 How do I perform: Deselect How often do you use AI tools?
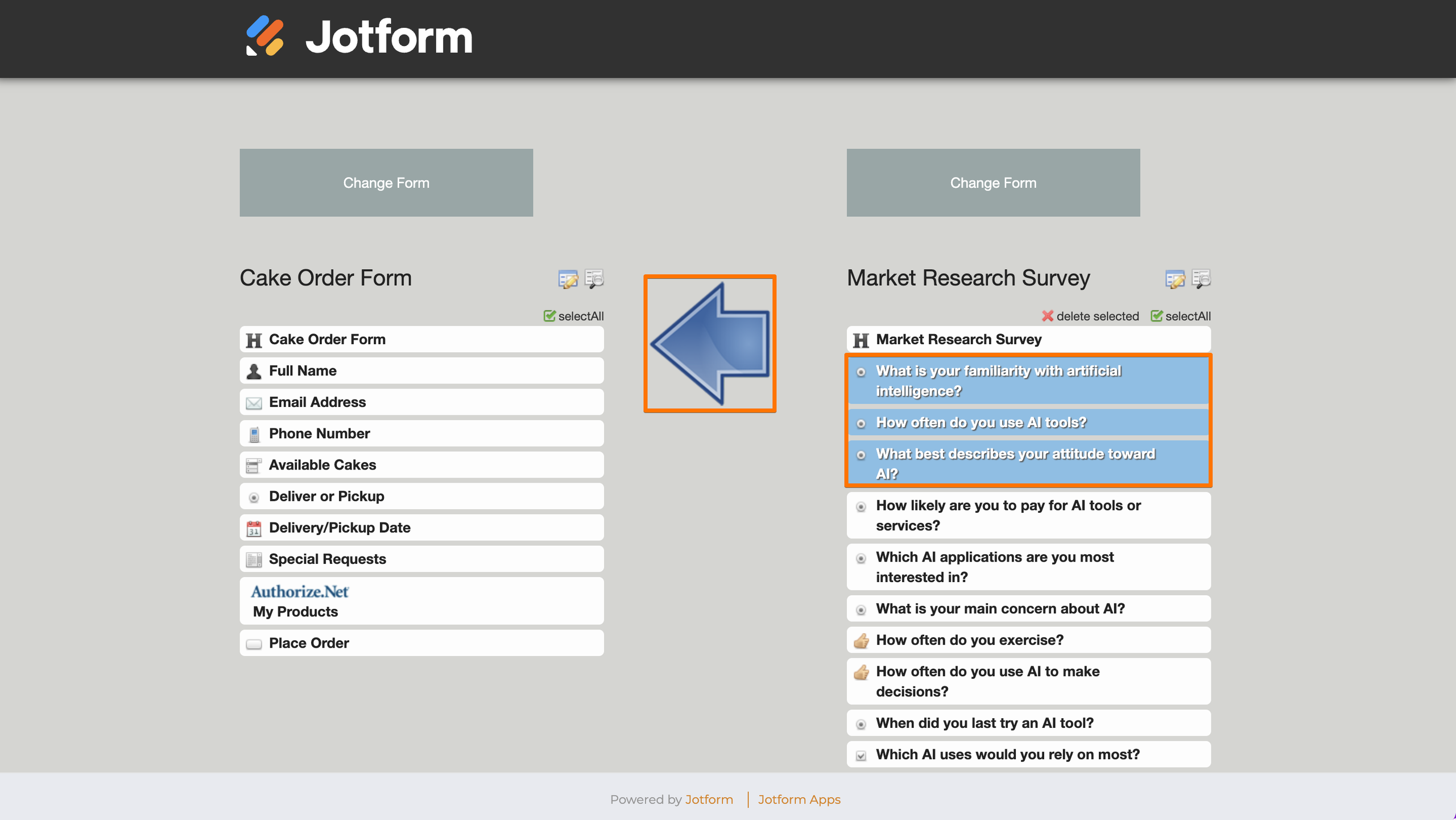[1028, 422]
